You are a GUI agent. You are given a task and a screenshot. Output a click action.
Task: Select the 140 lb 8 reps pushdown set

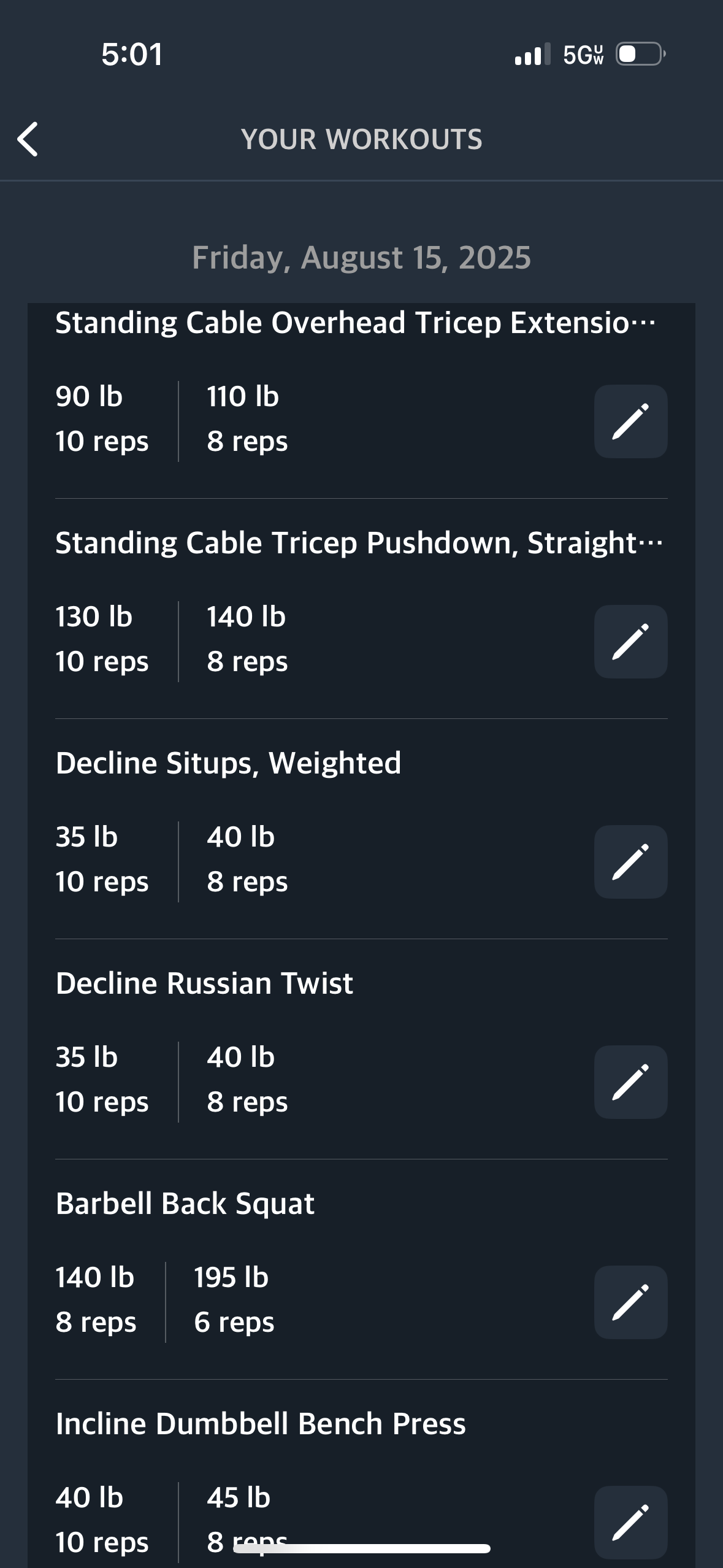click(x=247, y=639)
